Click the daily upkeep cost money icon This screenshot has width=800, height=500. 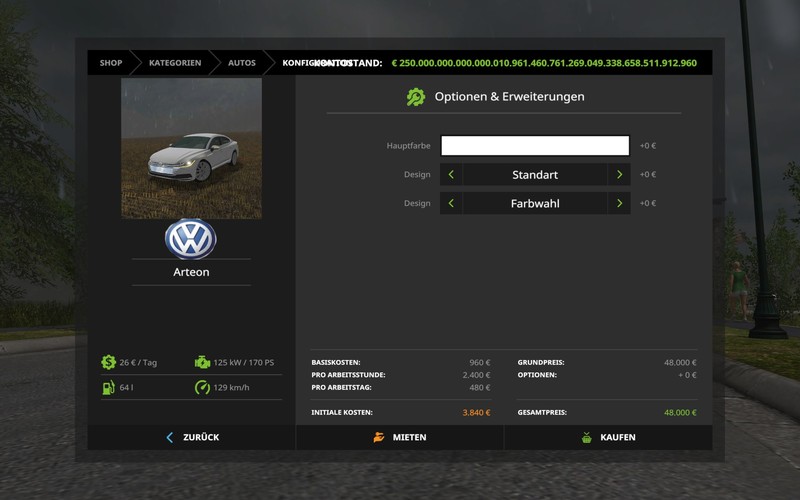point(108,362)
